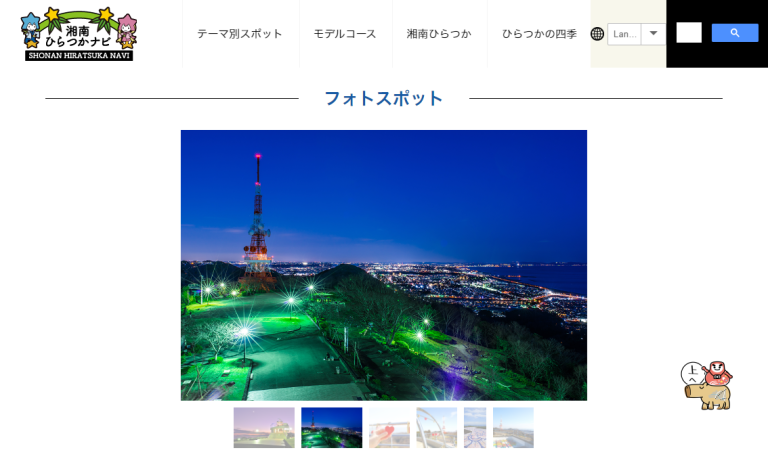Open the language selection dropdown arrow
The height and width of the screenshot is (465, 768).
coord(653,34)
